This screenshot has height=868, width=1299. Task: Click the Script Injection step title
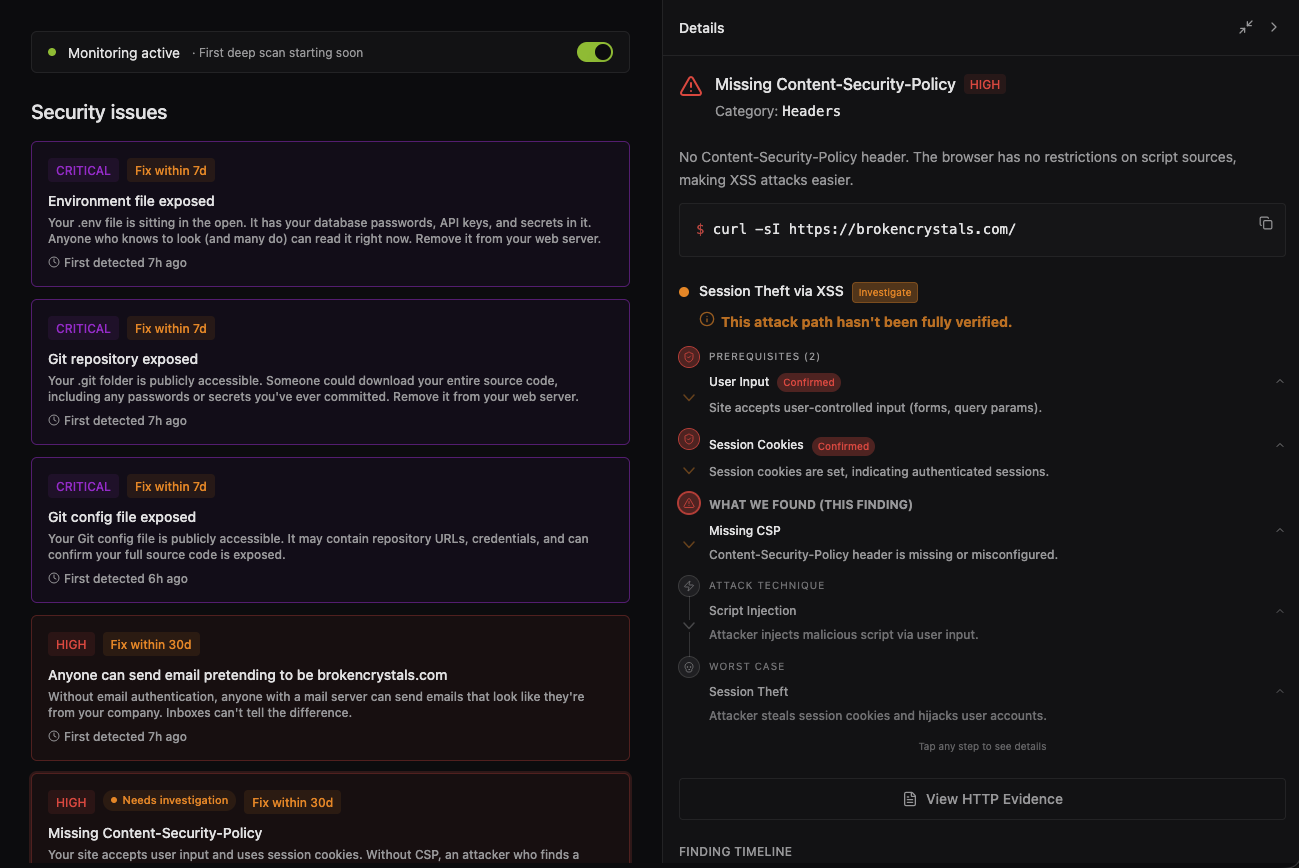point(753,611)
